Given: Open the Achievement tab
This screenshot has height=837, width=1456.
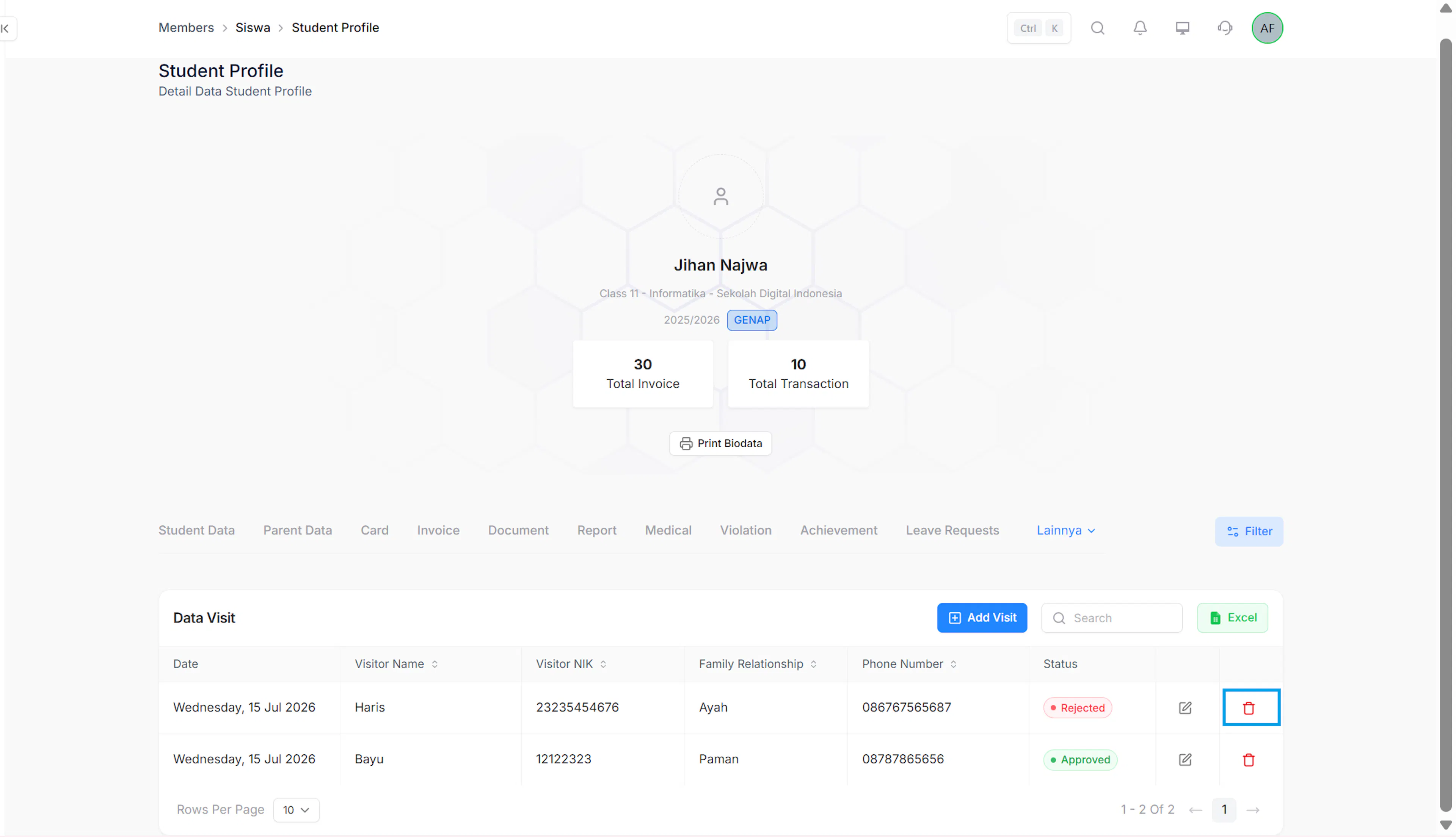Looking at the screenshot, I should click(839, 530).
